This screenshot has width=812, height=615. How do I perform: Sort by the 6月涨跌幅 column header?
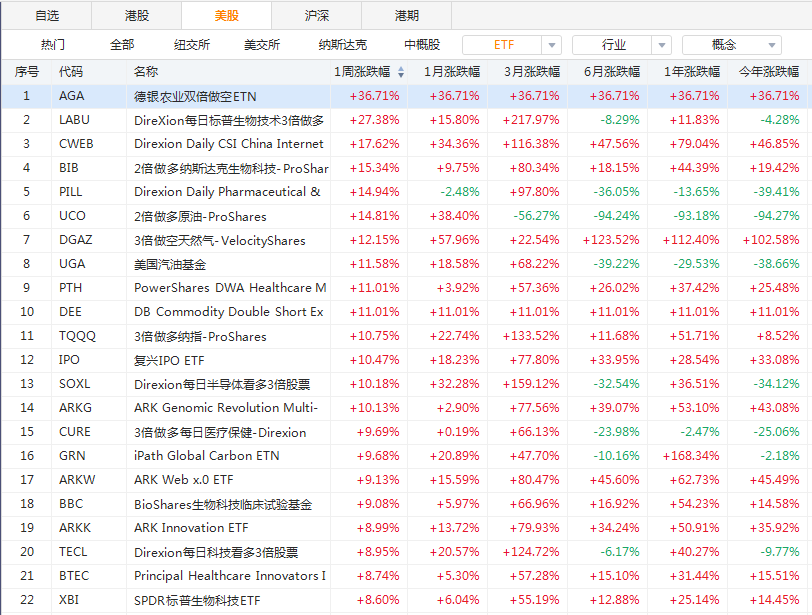tap(612, 72)
